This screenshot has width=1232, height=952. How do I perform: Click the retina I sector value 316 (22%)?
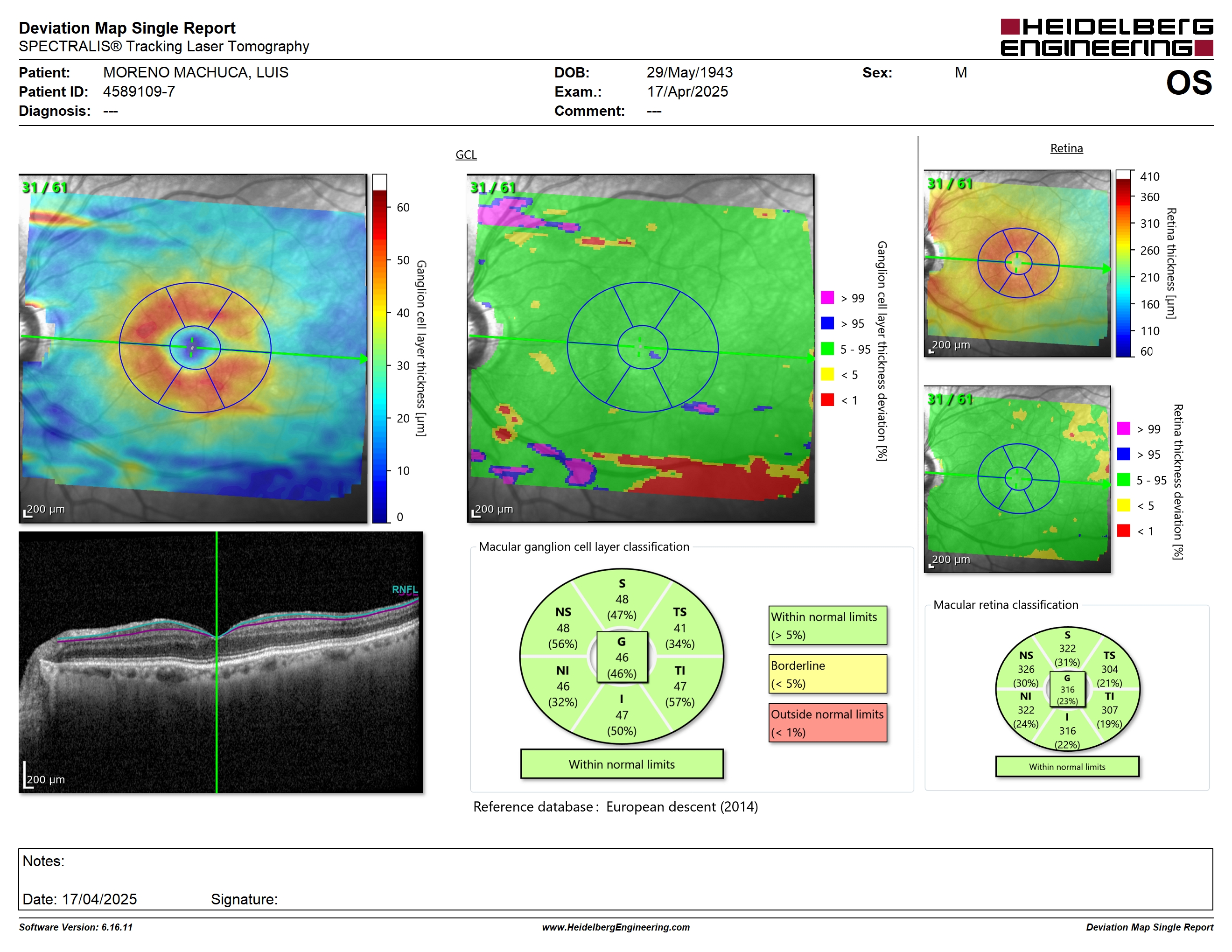pos(1067,738)
